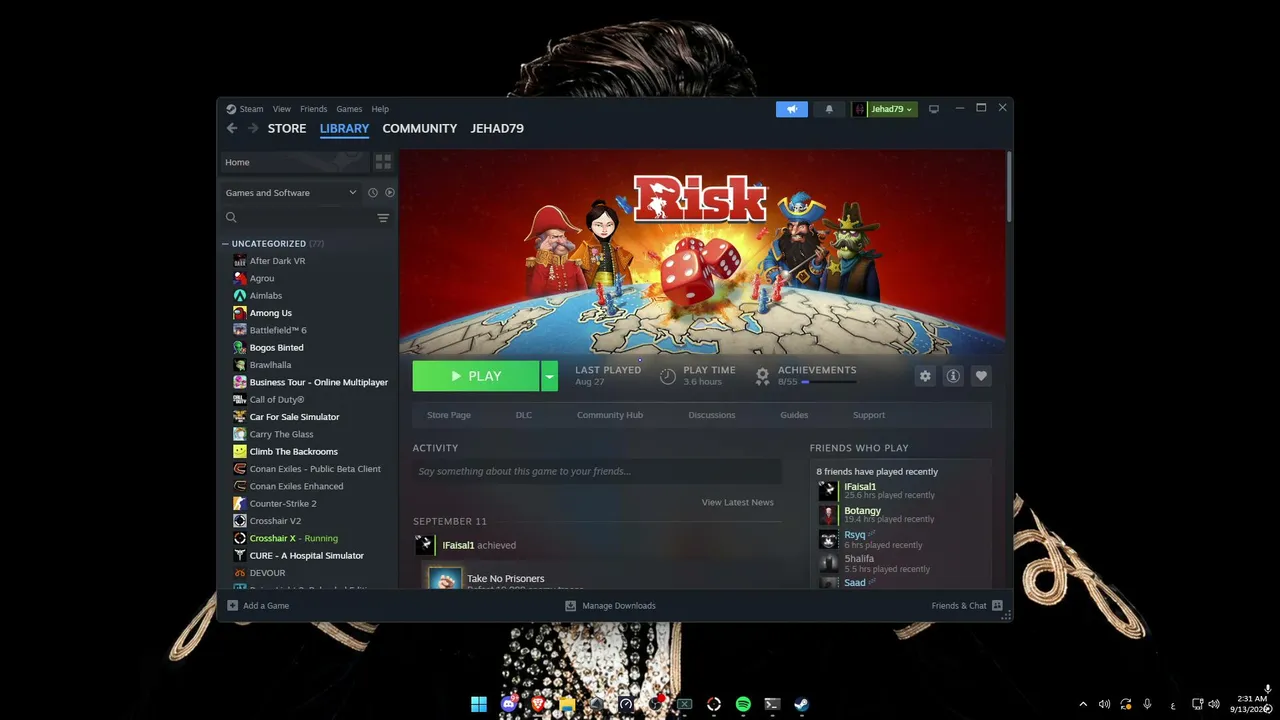Image resolution: width=1280 pixels, height=720 pixels.
Task: Open the notifications bell
Action: coord(829,109)
